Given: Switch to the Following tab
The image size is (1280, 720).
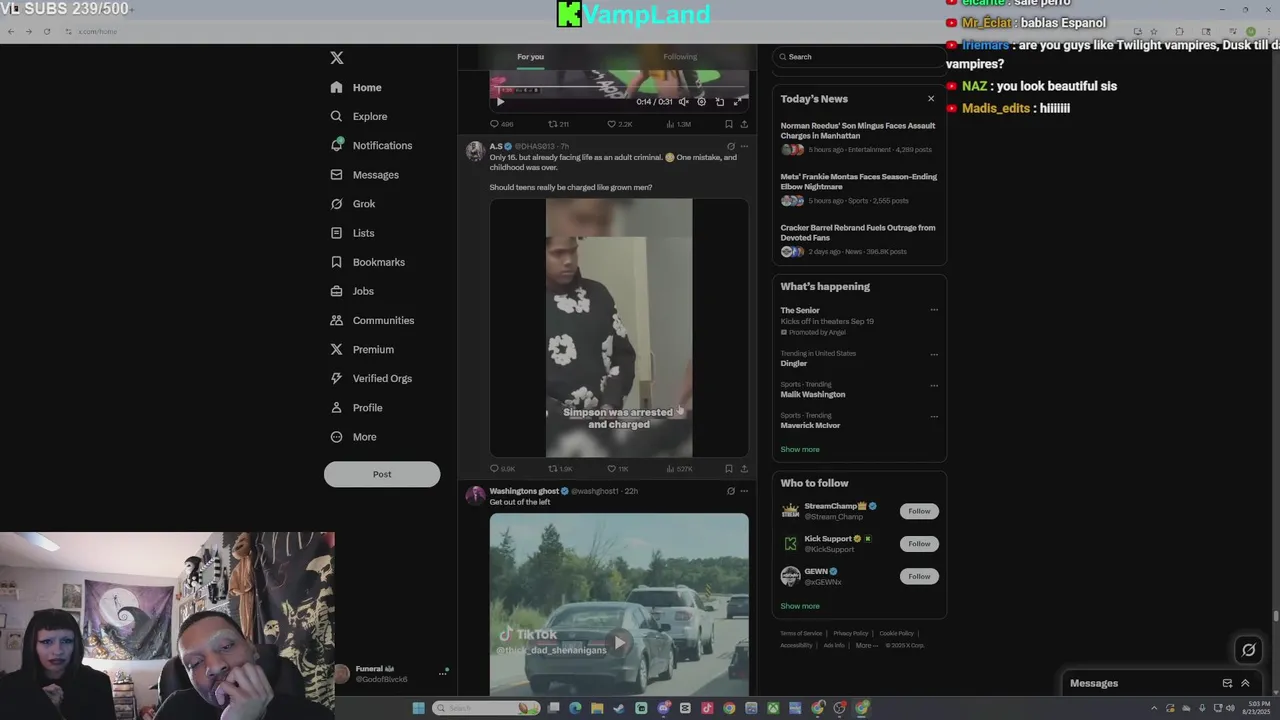Looking at the screenshot, I should (x=680, y=57).
